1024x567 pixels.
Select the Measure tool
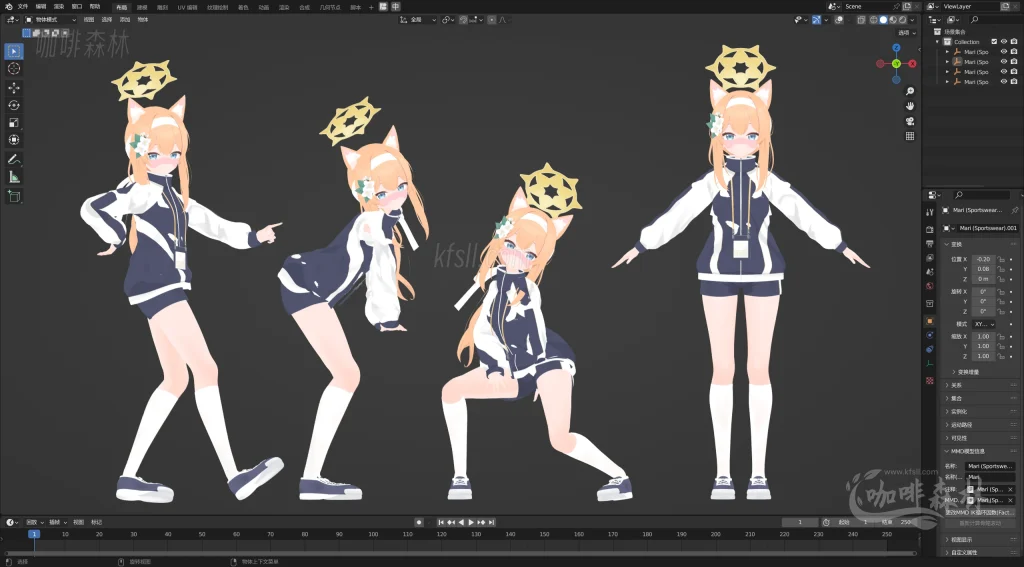(14, 177)
